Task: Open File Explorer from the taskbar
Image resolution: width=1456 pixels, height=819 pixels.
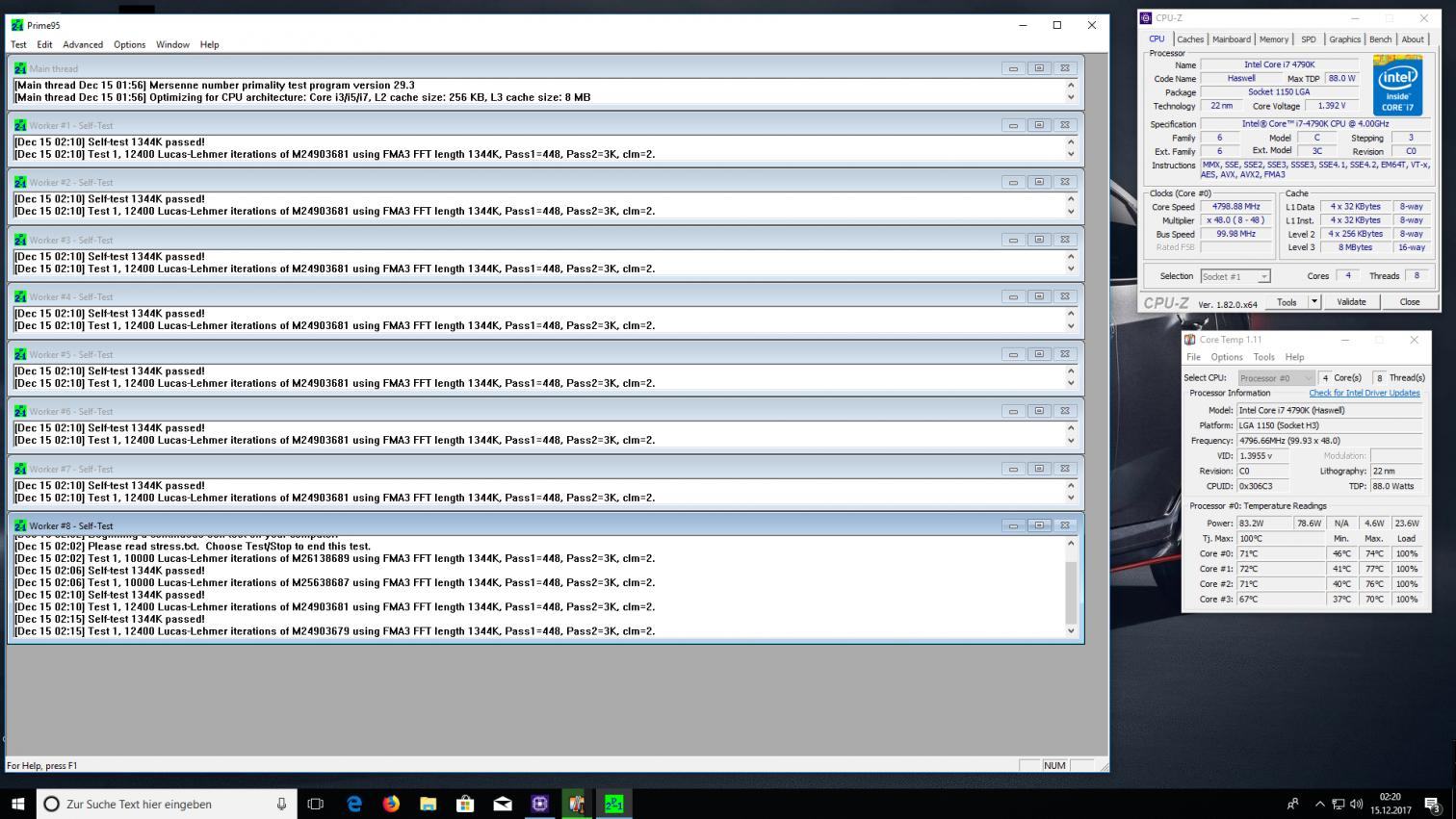Action: 428,804
